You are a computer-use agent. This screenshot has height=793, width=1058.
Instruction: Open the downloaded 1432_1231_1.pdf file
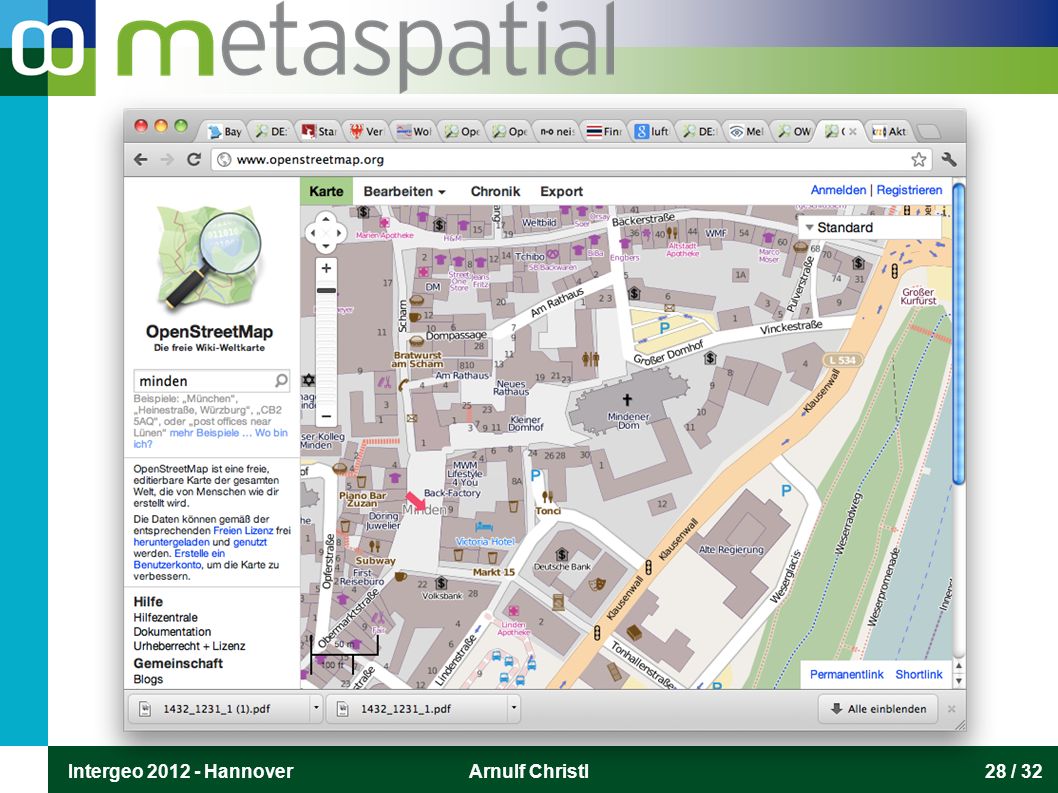click(x=417, y=709)
